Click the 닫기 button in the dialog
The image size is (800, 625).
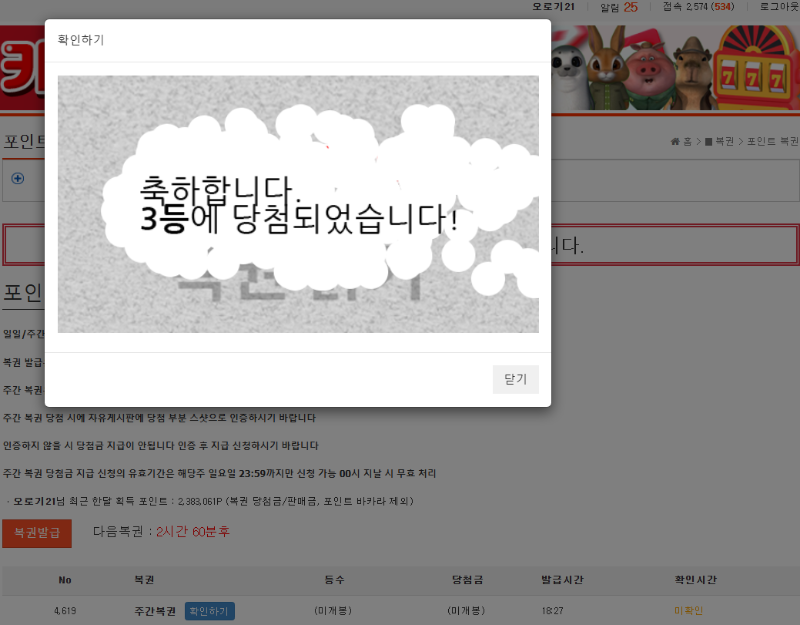pyautogui.click(x=515, y=380)
